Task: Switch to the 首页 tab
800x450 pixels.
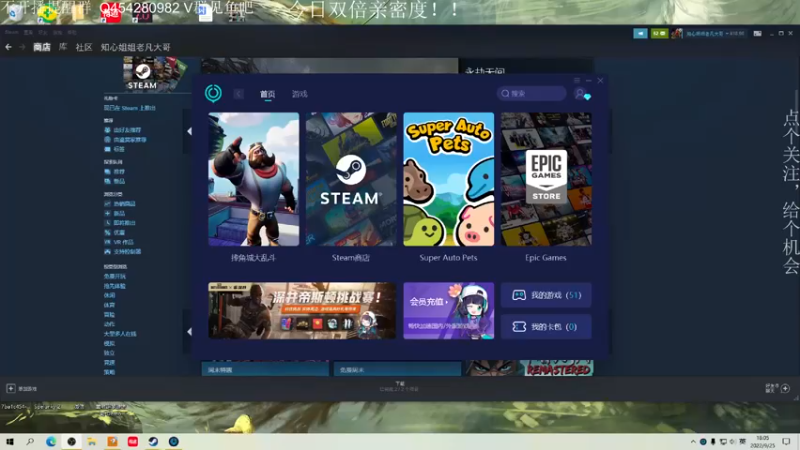Action: coord(267,94)
